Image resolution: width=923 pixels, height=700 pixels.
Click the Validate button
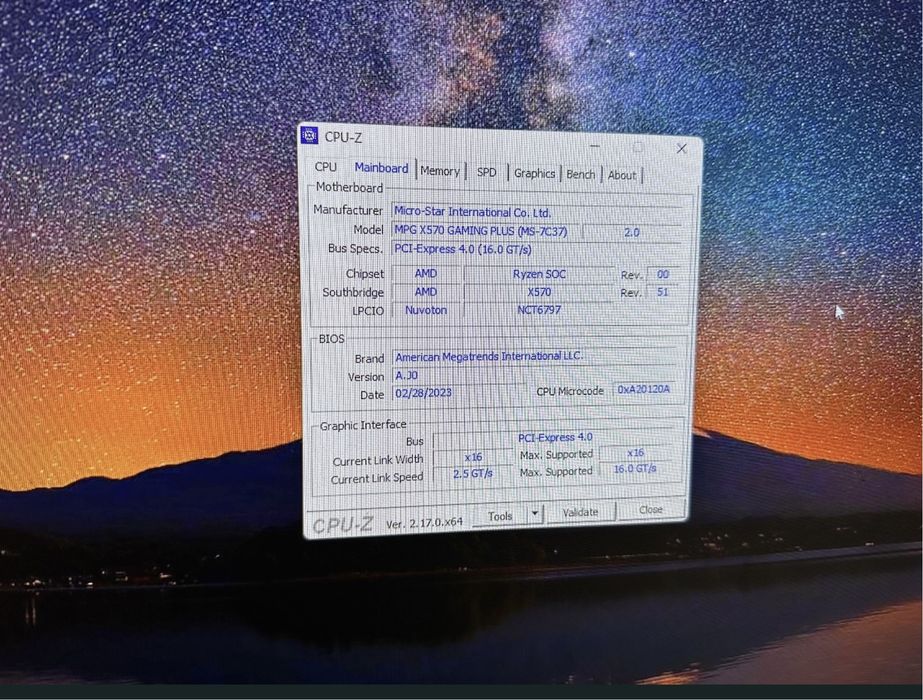(x=580, y=512)
